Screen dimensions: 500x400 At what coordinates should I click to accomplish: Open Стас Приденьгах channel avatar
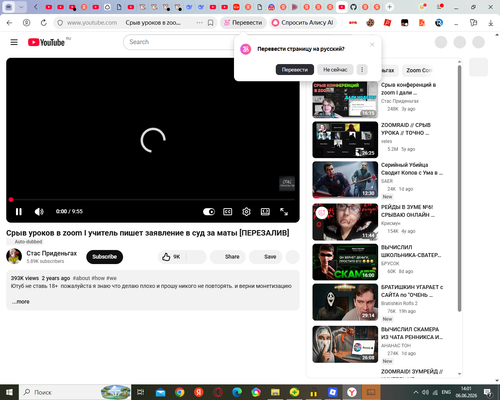coord(14,256)
